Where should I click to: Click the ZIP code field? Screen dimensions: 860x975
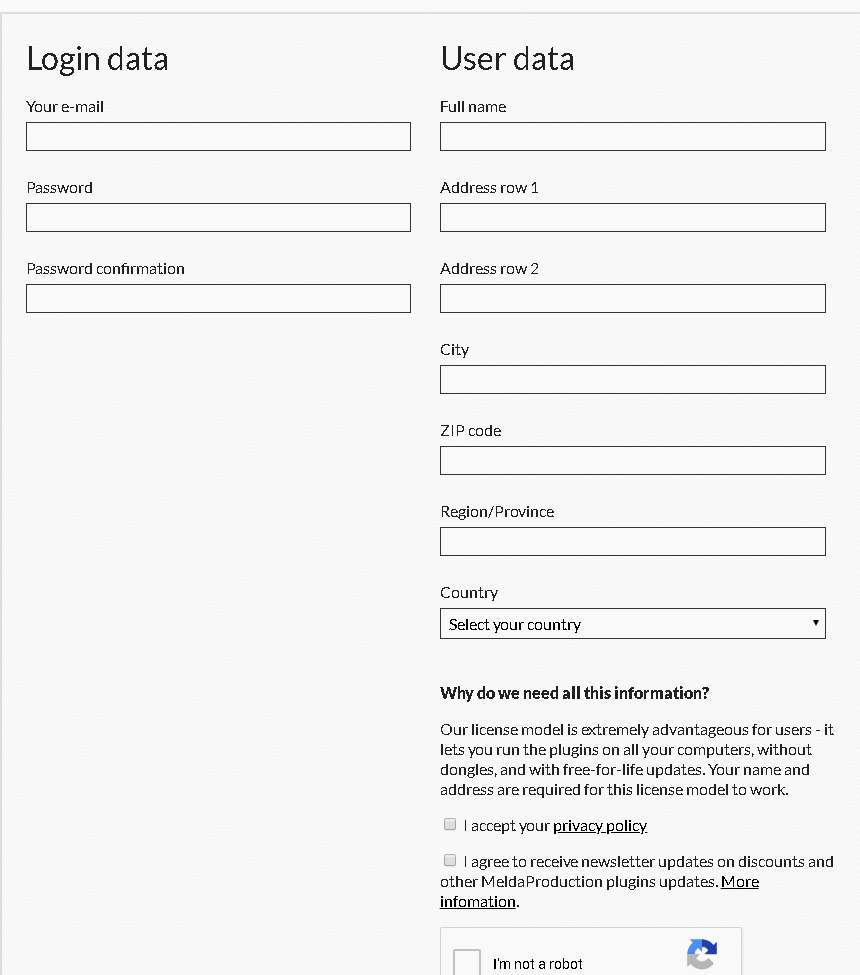coord(632,461)
